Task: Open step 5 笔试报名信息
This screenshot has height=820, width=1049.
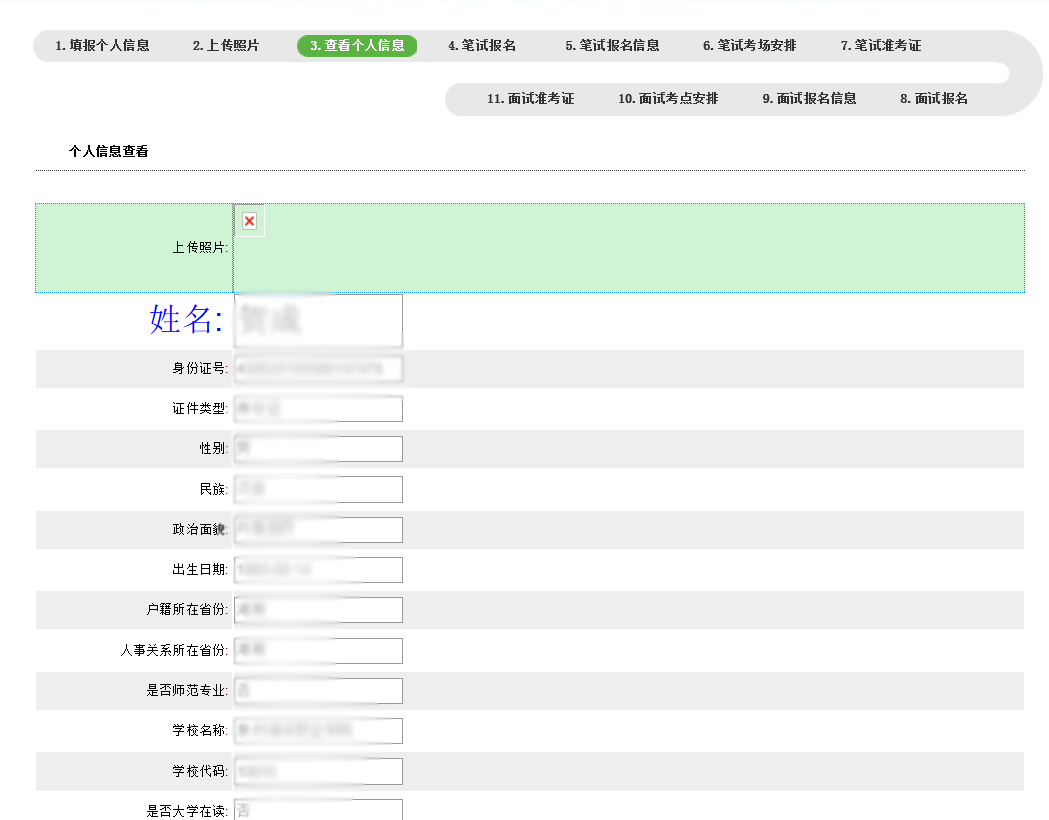Action: [x=612, y=46]
